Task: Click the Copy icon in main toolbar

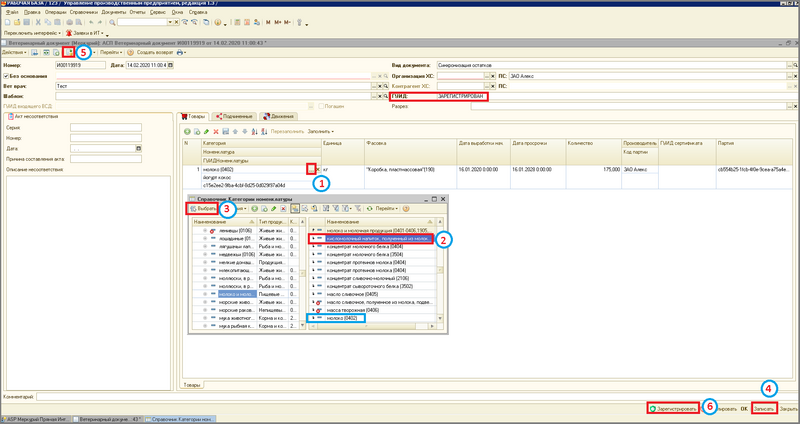Action: (47, 22)
